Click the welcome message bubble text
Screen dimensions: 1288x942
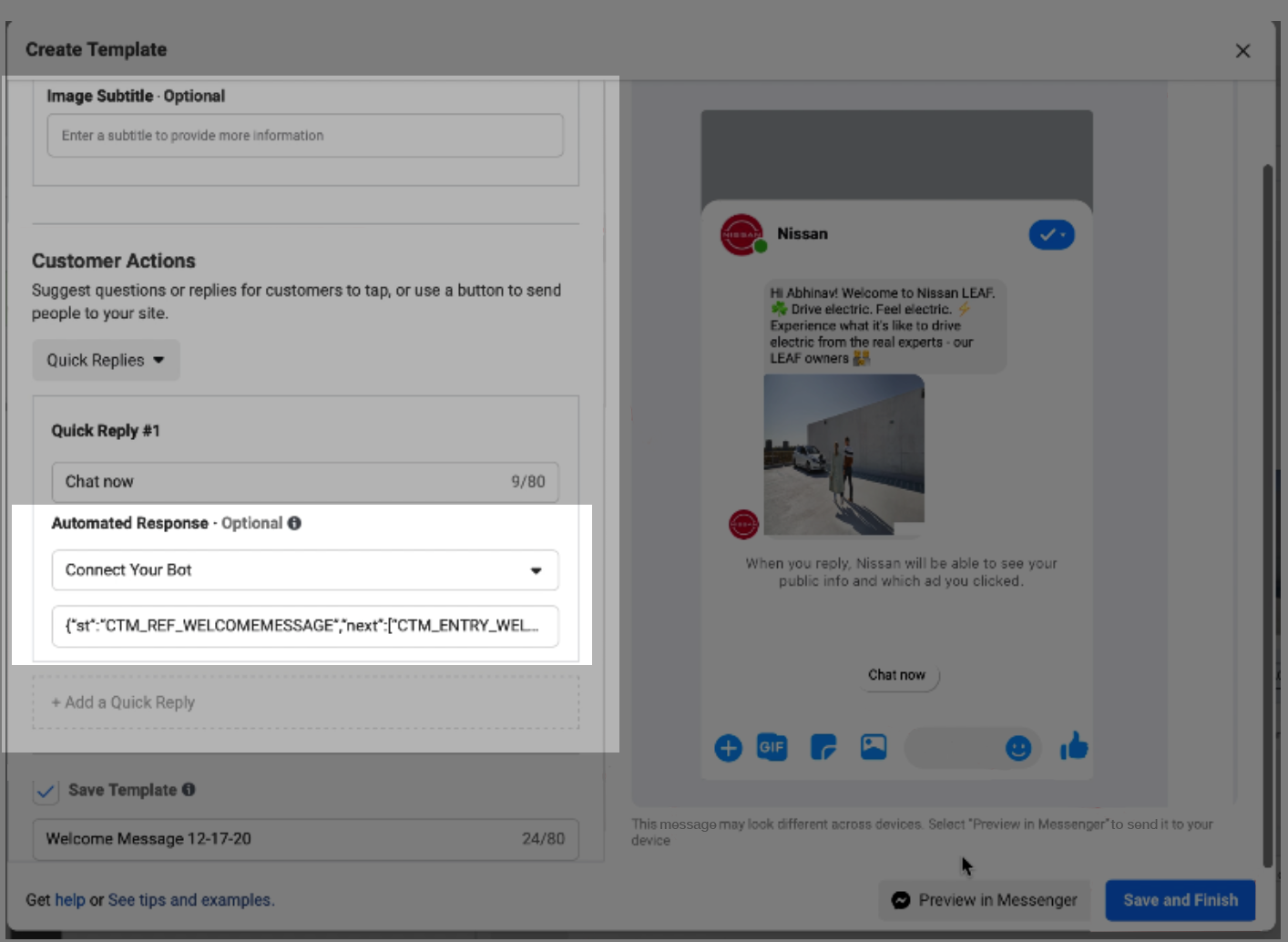pos(884,325)
